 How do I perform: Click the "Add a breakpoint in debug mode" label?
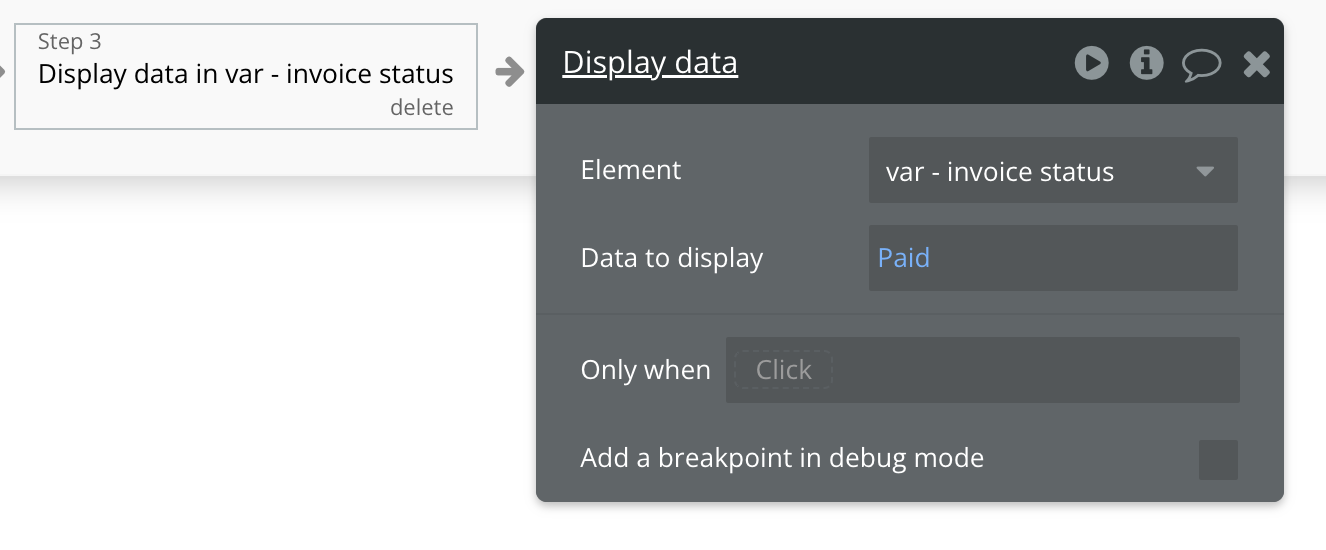click(x=782, y=459)
